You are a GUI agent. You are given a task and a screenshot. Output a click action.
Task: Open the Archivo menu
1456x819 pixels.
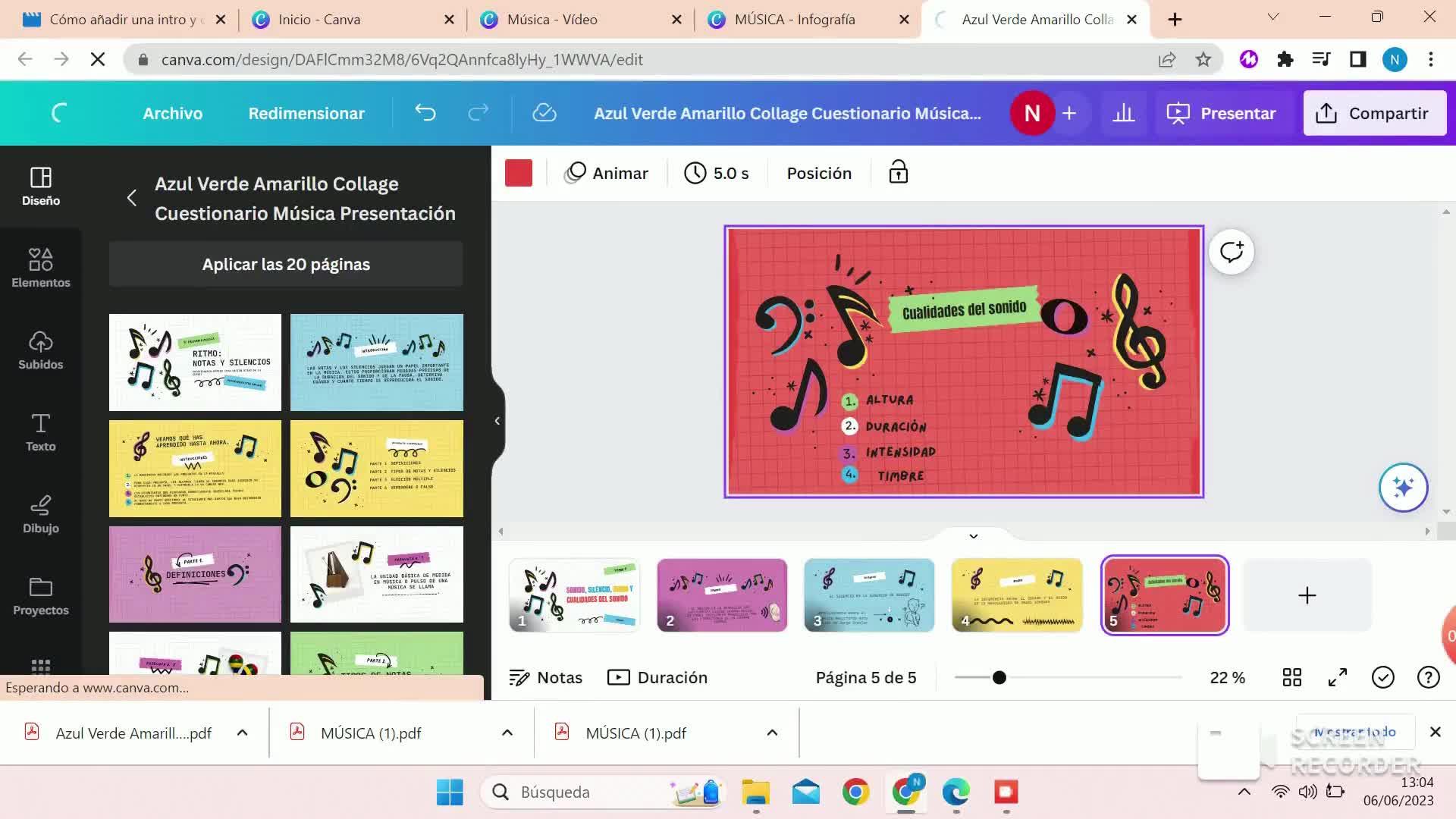pyautogui.click(x=172, y=113)
